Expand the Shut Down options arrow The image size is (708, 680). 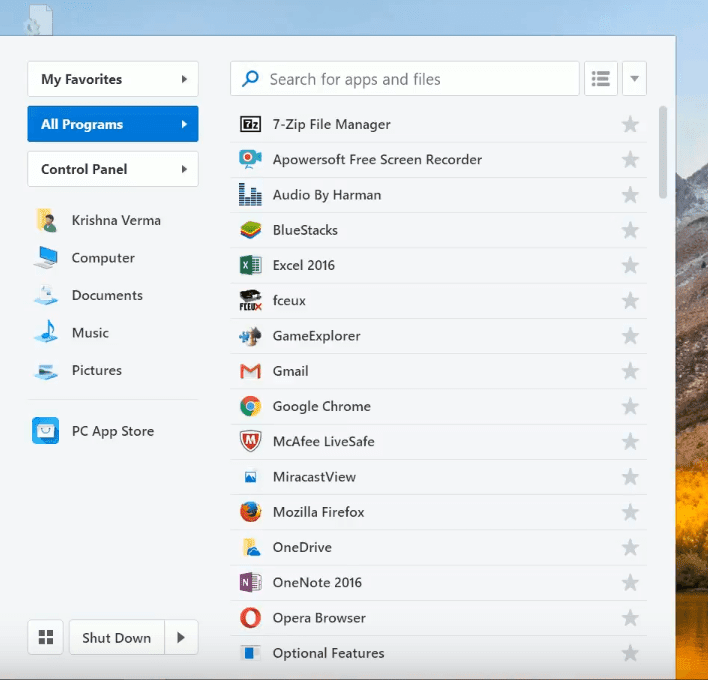(181, 638)
